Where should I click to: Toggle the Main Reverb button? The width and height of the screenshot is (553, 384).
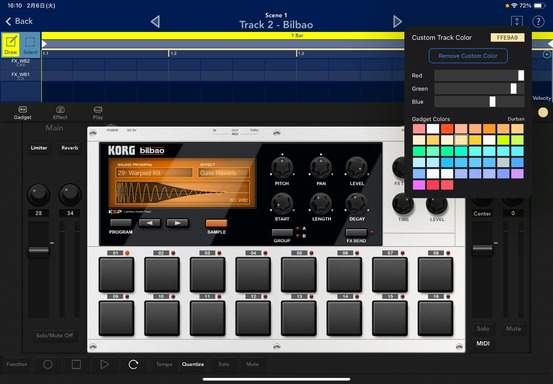(x=69, y=148)
